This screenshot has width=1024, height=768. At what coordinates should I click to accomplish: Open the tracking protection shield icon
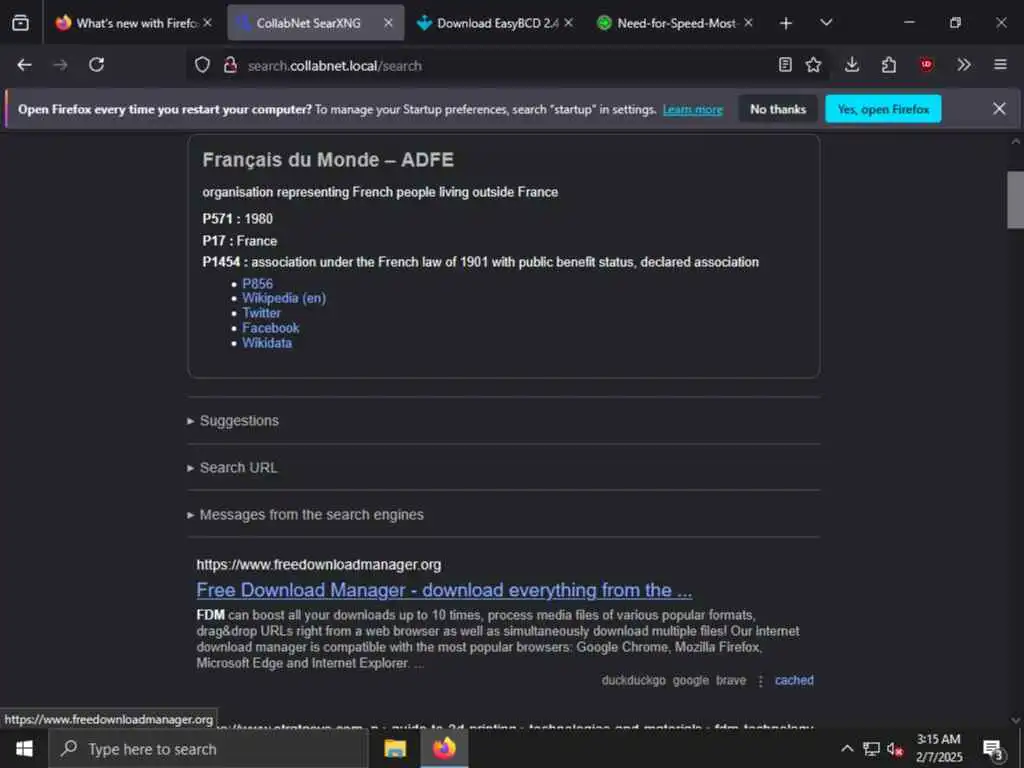(202, 65)
